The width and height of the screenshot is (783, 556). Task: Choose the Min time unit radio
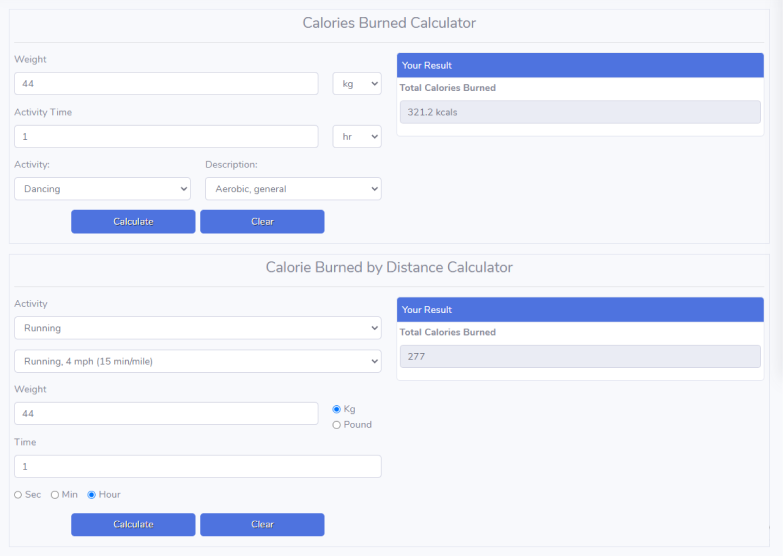coord(55,495)
